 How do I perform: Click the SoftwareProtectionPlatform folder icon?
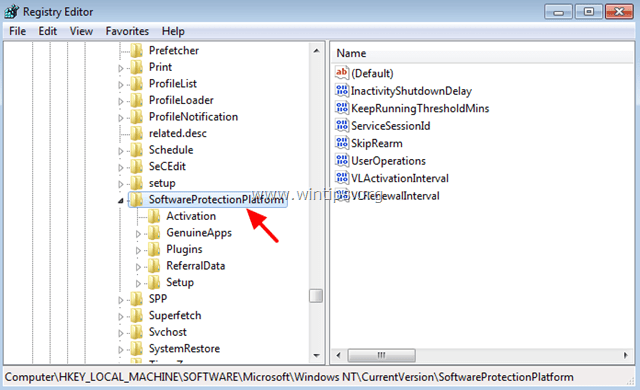137,199
